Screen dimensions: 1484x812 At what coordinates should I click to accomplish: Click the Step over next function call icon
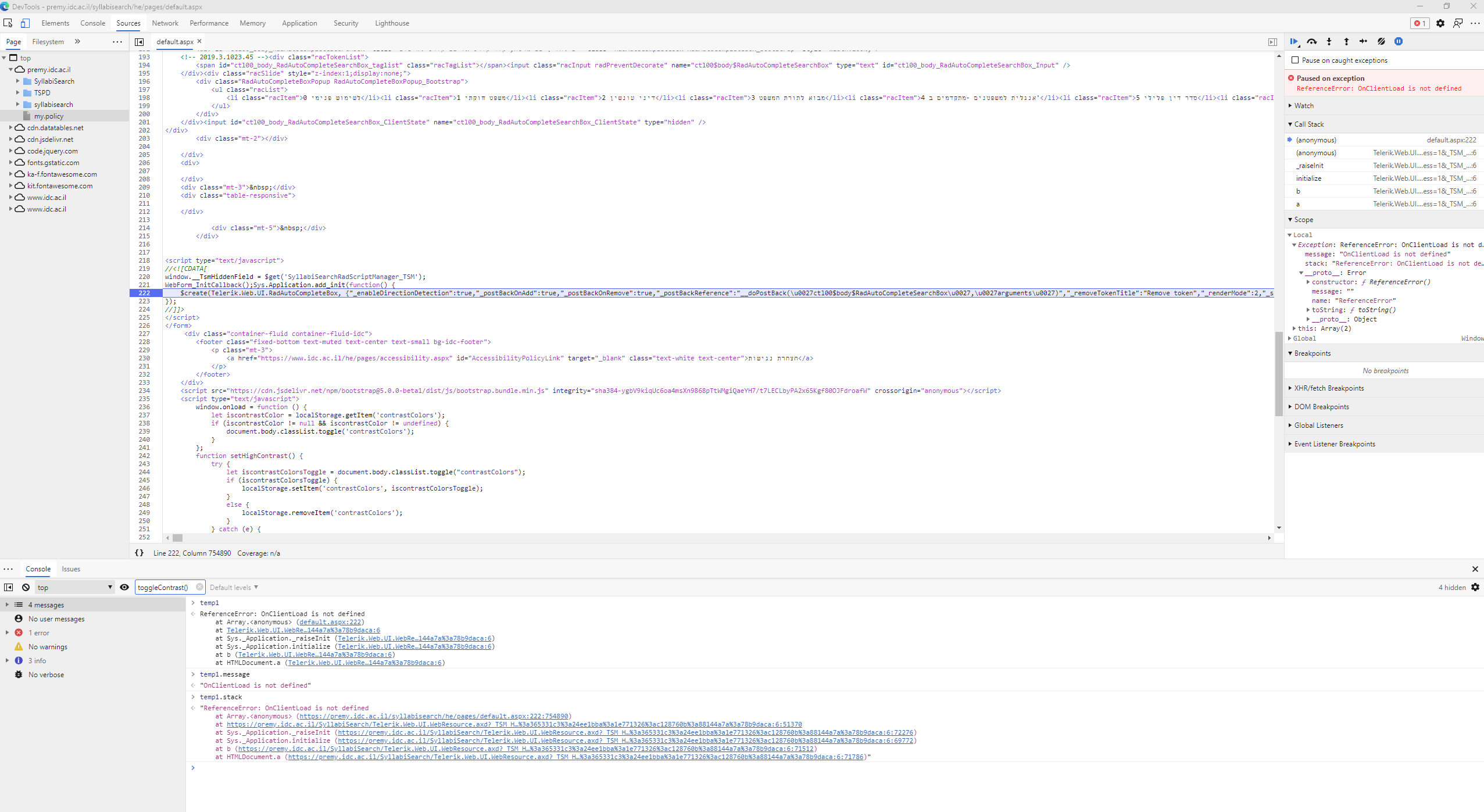click(x=1312, y=41)
